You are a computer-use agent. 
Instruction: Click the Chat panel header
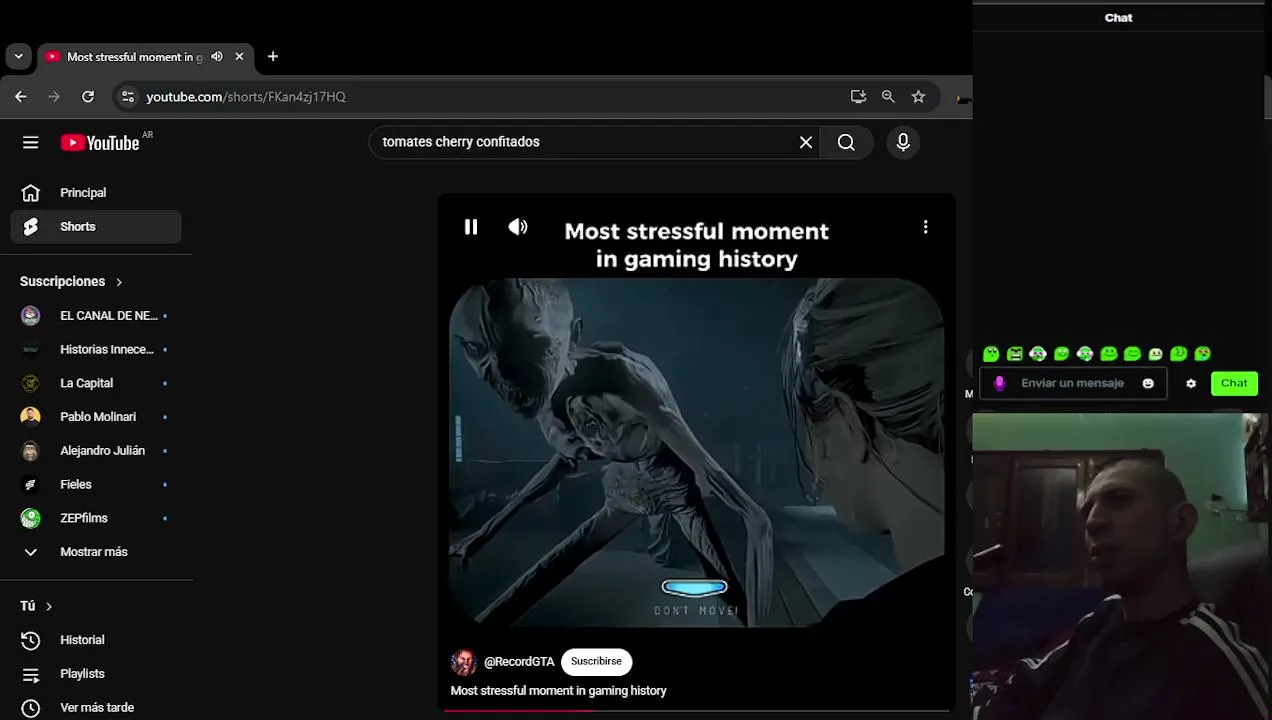[x=1118, y=18]
